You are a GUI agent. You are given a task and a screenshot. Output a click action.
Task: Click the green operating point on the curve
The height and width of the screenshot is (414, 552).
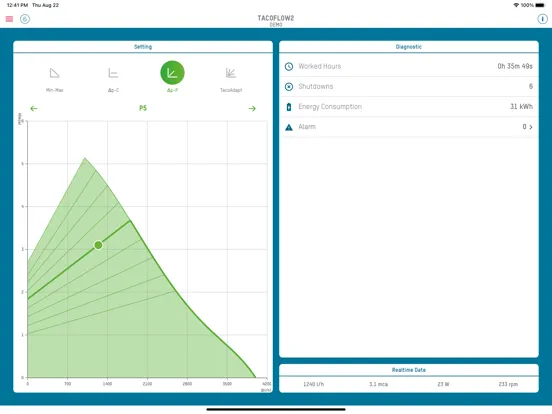(x=98, y=245)
